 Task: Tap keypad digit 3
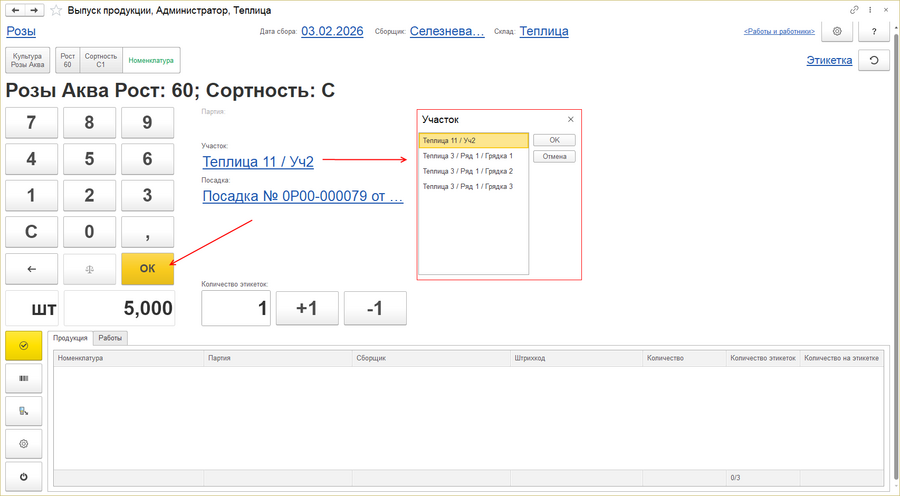[x=148, y=195]
